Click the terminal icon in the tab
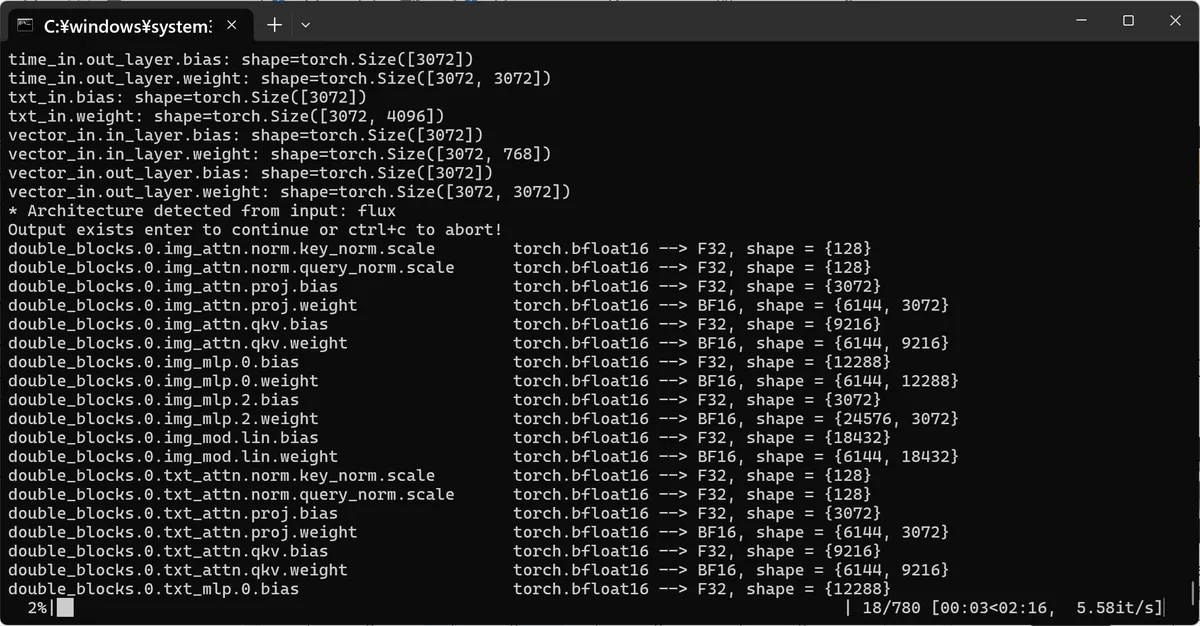Image resolution: width=1200 pixels, height=626 pixels. coord(25,24)
